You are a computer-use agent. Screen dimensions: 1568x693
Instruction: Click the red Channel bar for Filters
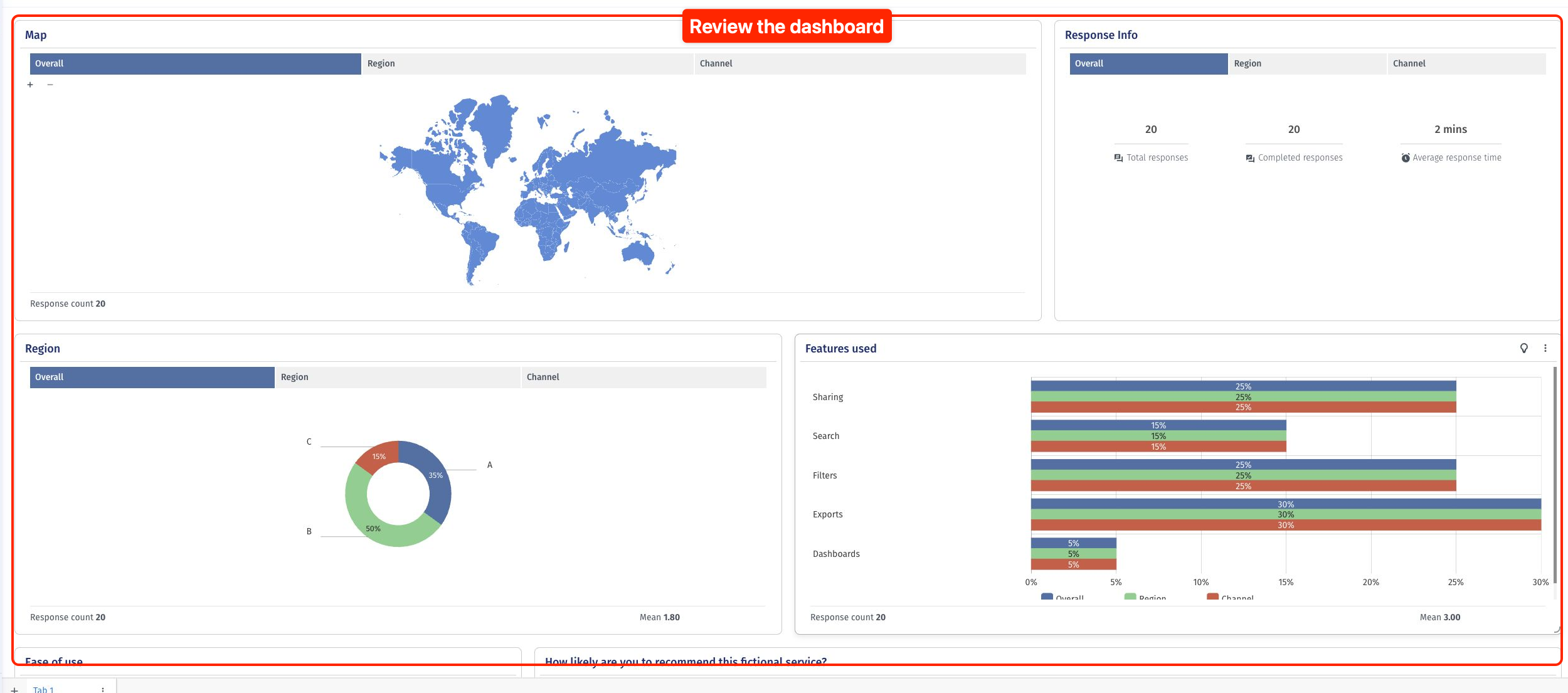(1243, 486)
